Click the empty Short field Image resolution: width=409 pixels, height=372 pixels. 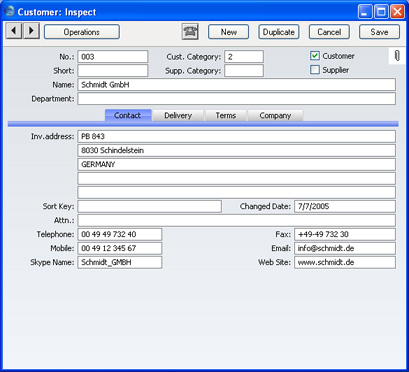coord(113,71)
